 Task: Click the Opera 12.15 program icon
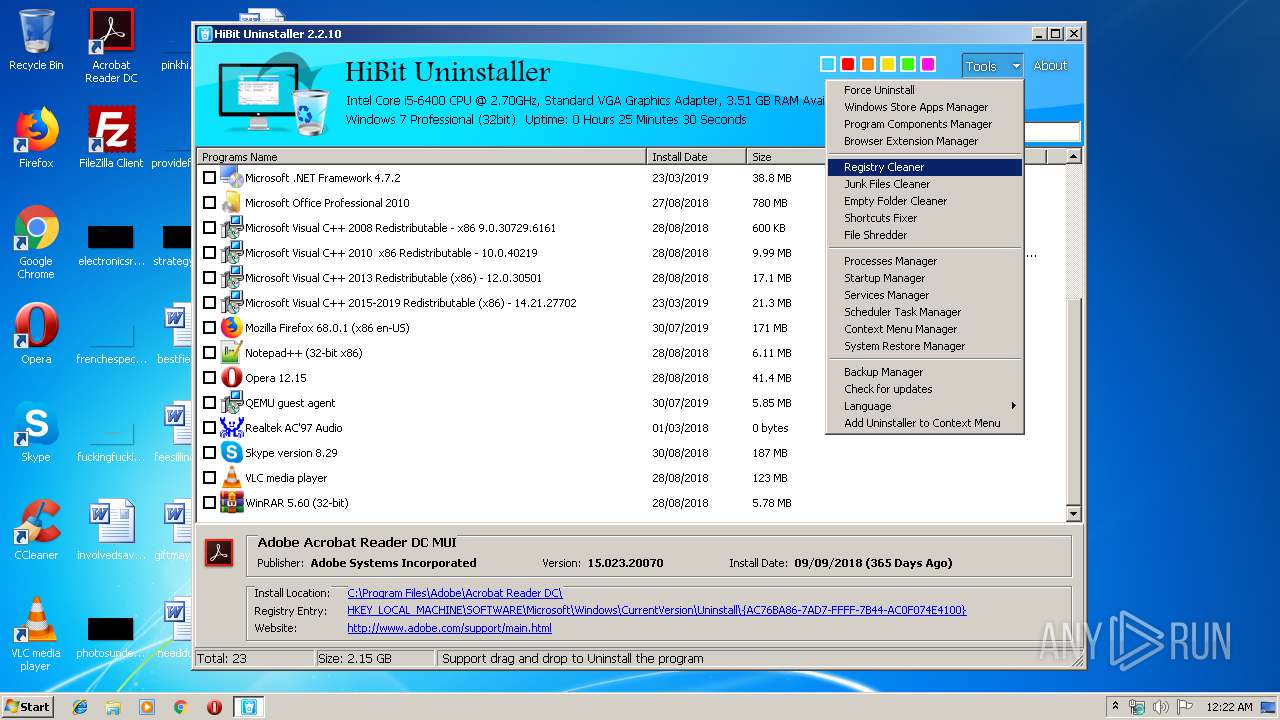point(232,377)
